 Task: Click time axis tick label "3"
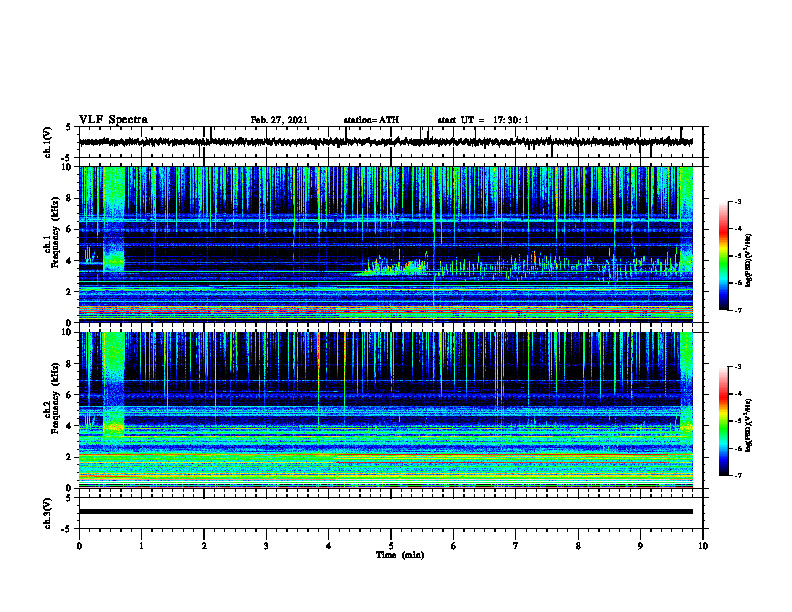coord(266,546)
